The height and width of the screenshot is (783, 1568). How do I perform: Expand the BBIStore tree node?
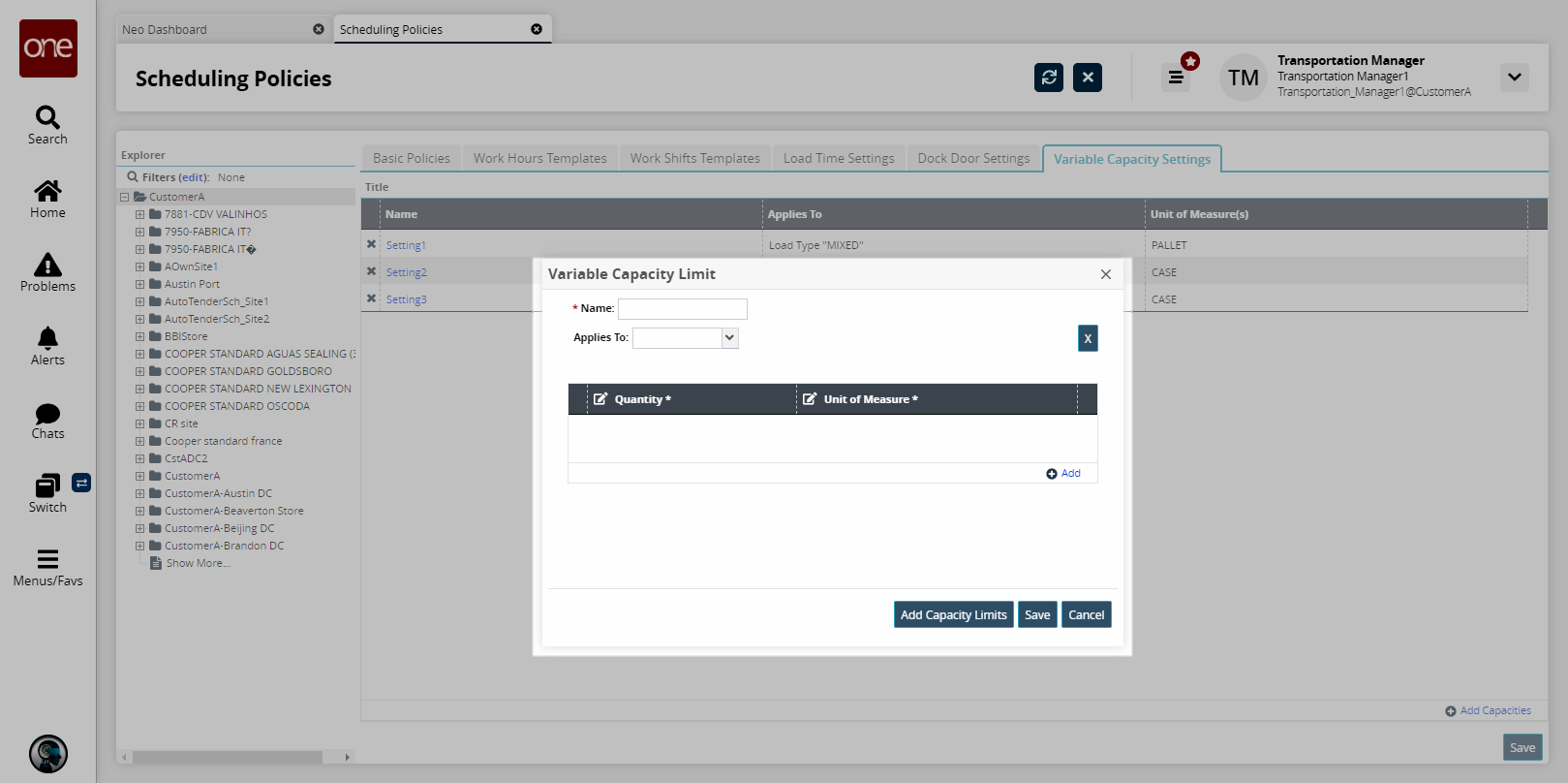pos(140,336)
